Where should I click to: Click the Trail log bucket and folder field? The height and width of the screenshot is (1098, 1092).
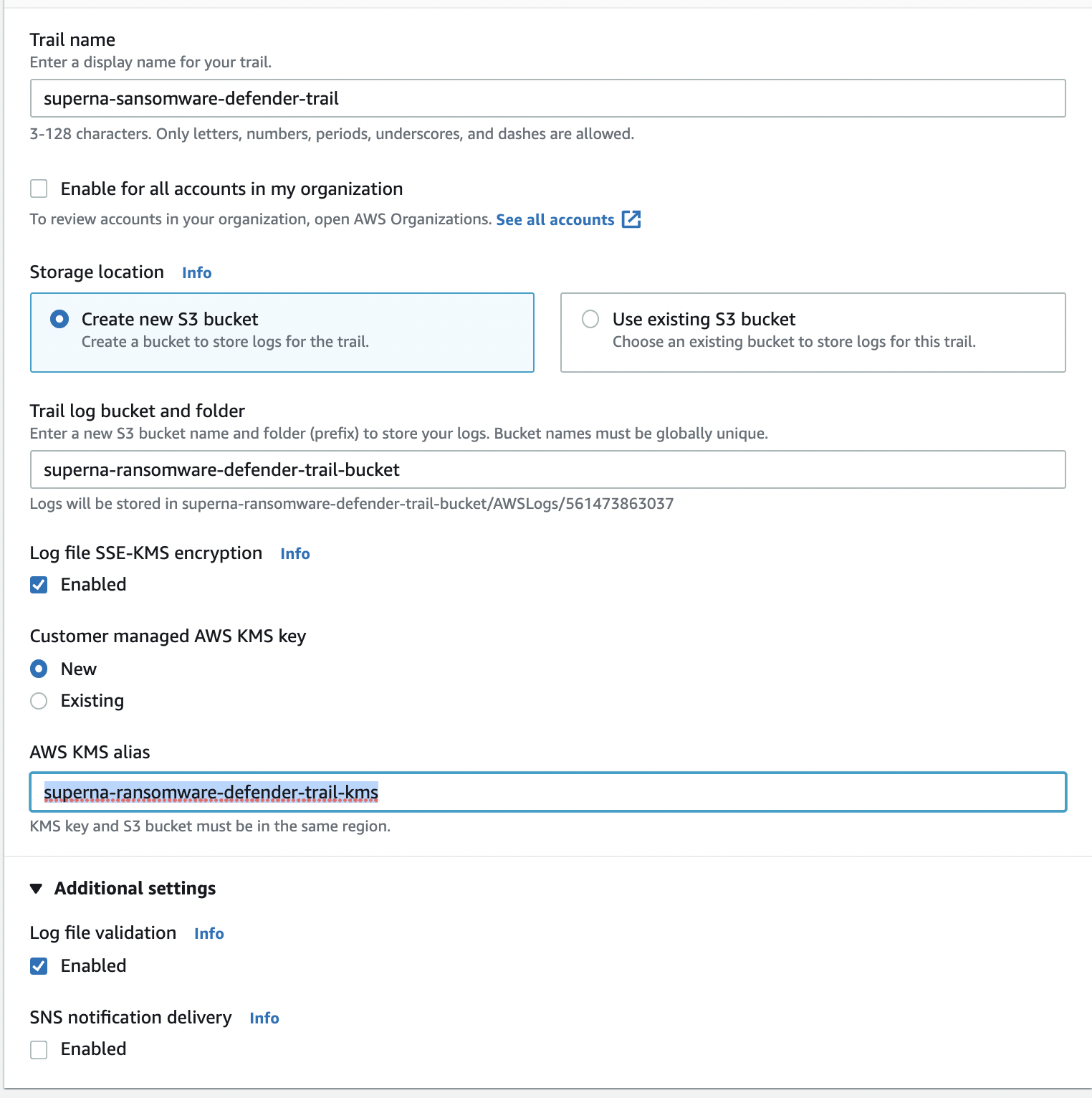tap(545, 469)
